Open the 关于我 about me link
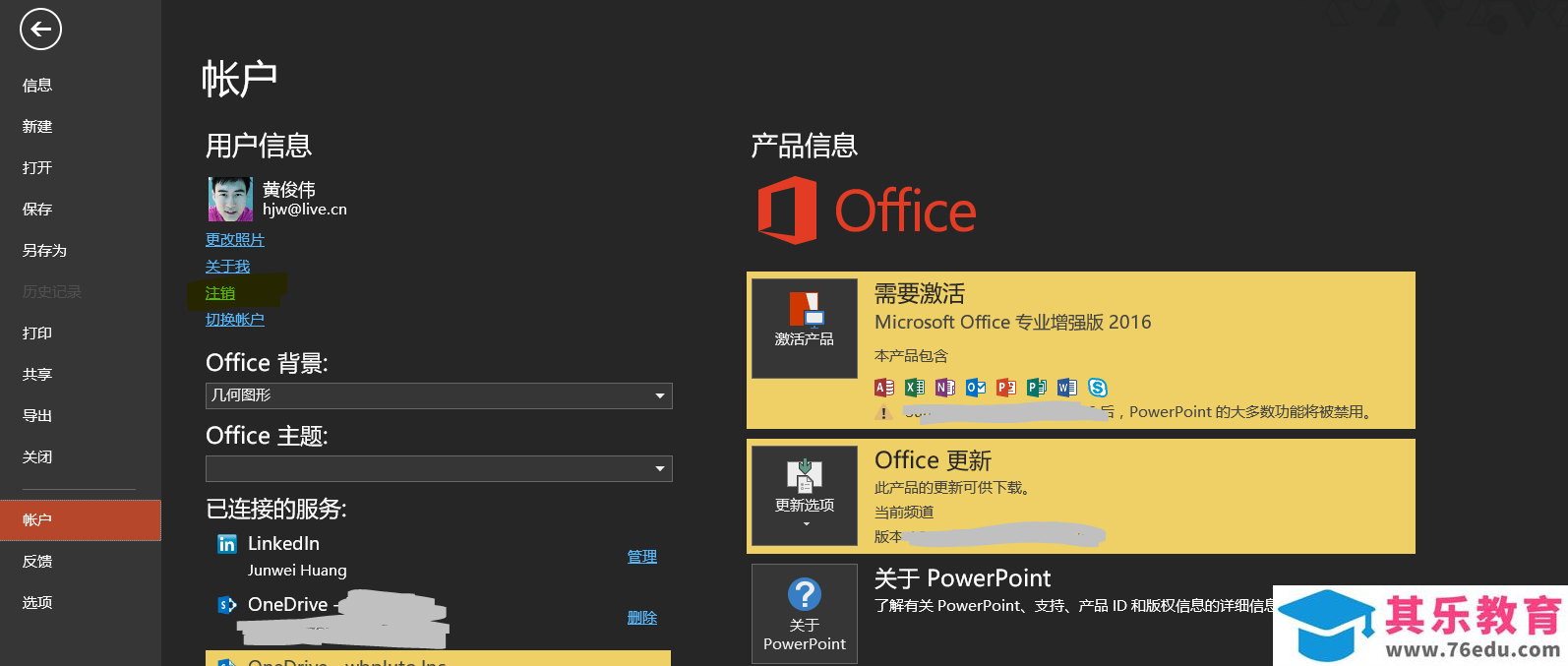 point(227,267)
